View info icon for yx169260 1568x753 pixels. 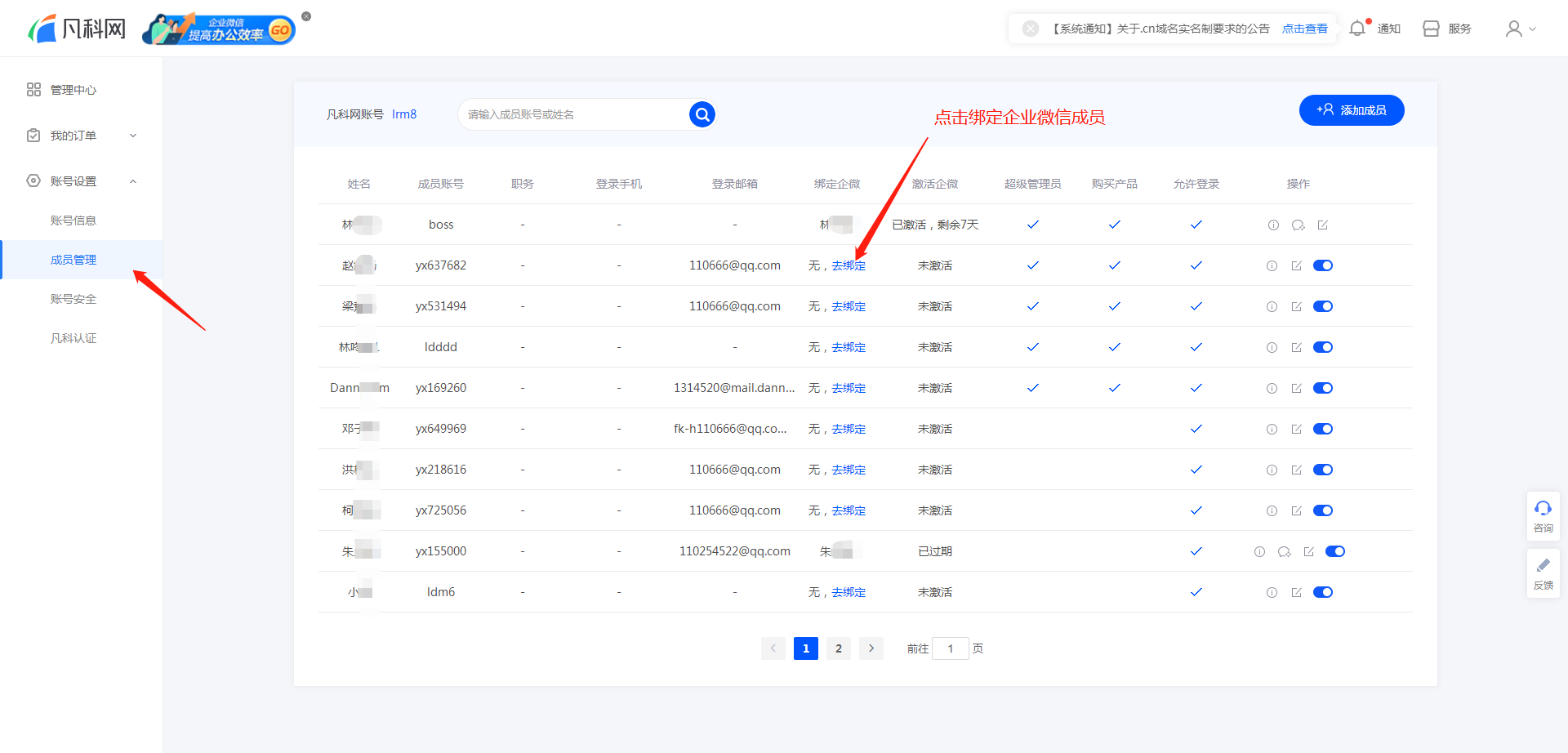1272,388
